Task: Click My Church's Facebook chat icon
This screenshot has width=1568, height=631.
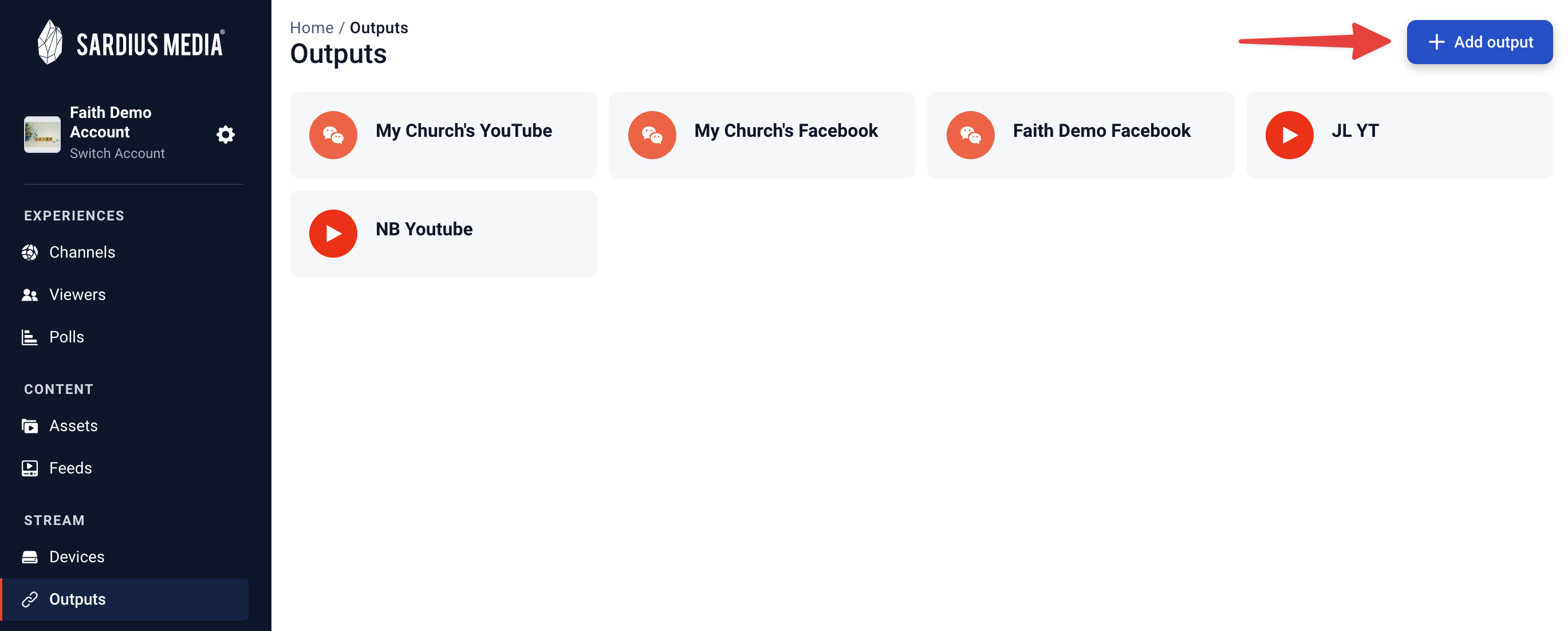Action: click(652, 135)
